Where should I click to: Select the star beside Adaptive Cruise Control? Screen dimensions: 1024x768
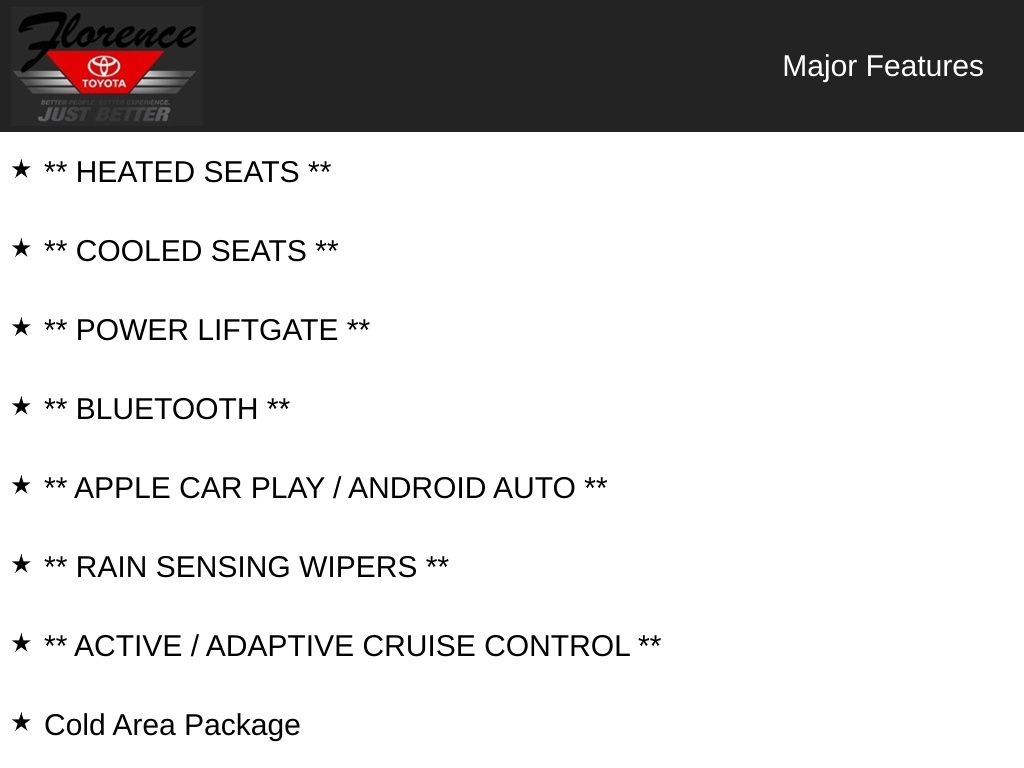(21, 644)
